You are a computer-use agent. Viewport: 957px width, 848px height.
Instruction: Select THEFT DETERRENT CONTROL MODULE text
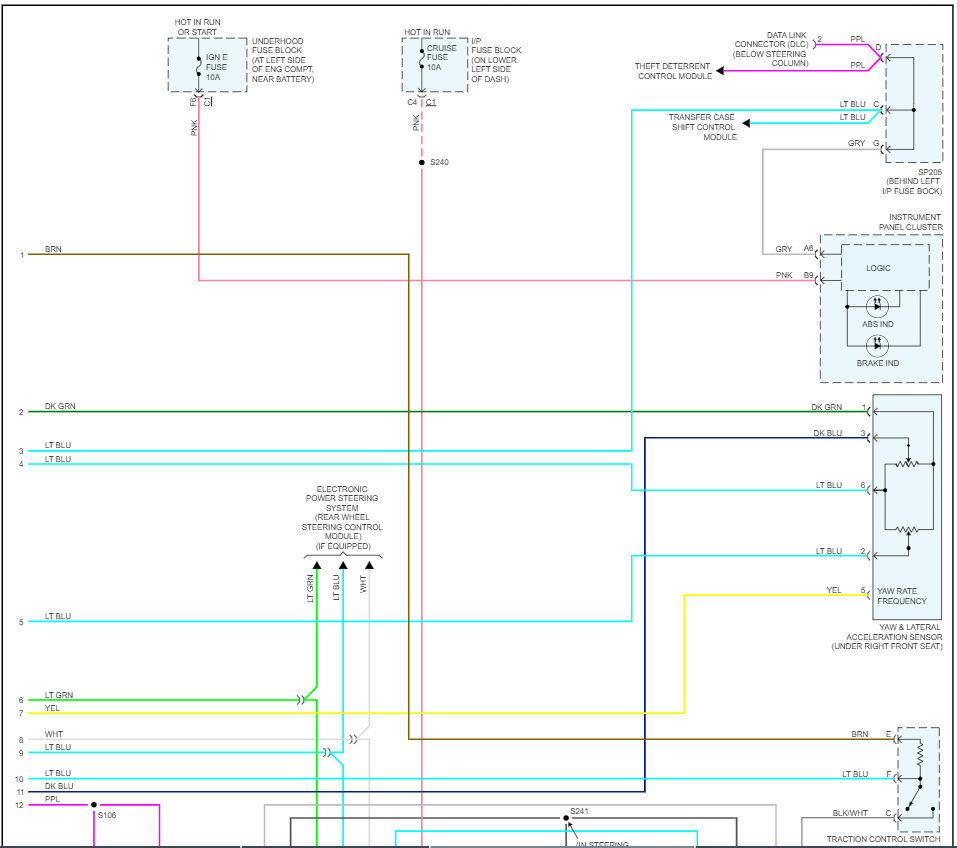tap(673, 71)
